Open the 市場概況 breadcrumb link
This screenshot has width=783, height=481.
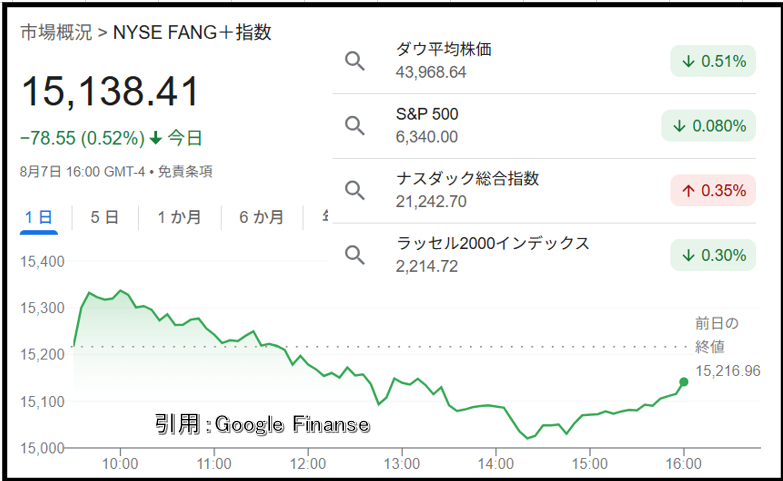pyautogui.click(x=56, y=32)
